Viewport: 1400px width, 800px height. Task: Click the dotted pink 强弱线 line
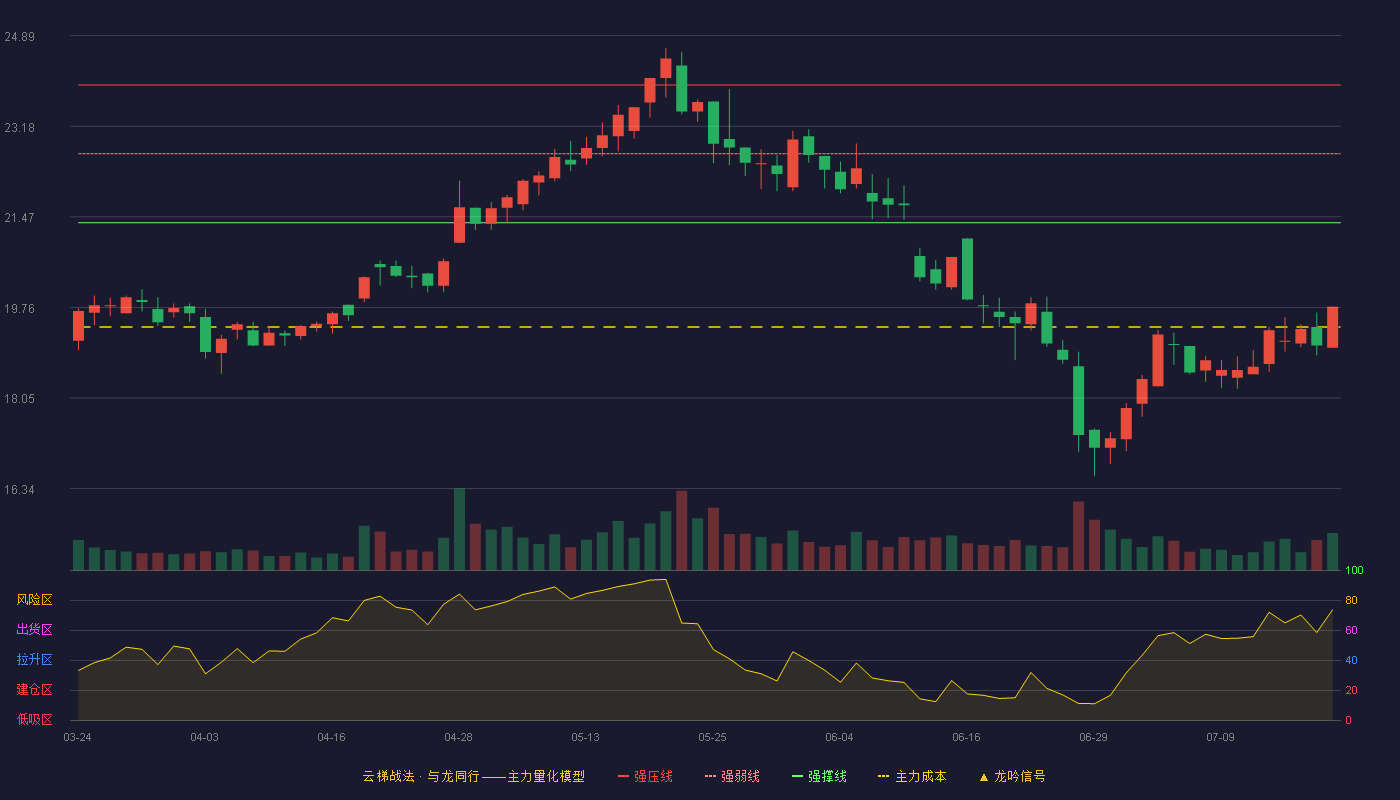tap(709, 154)
